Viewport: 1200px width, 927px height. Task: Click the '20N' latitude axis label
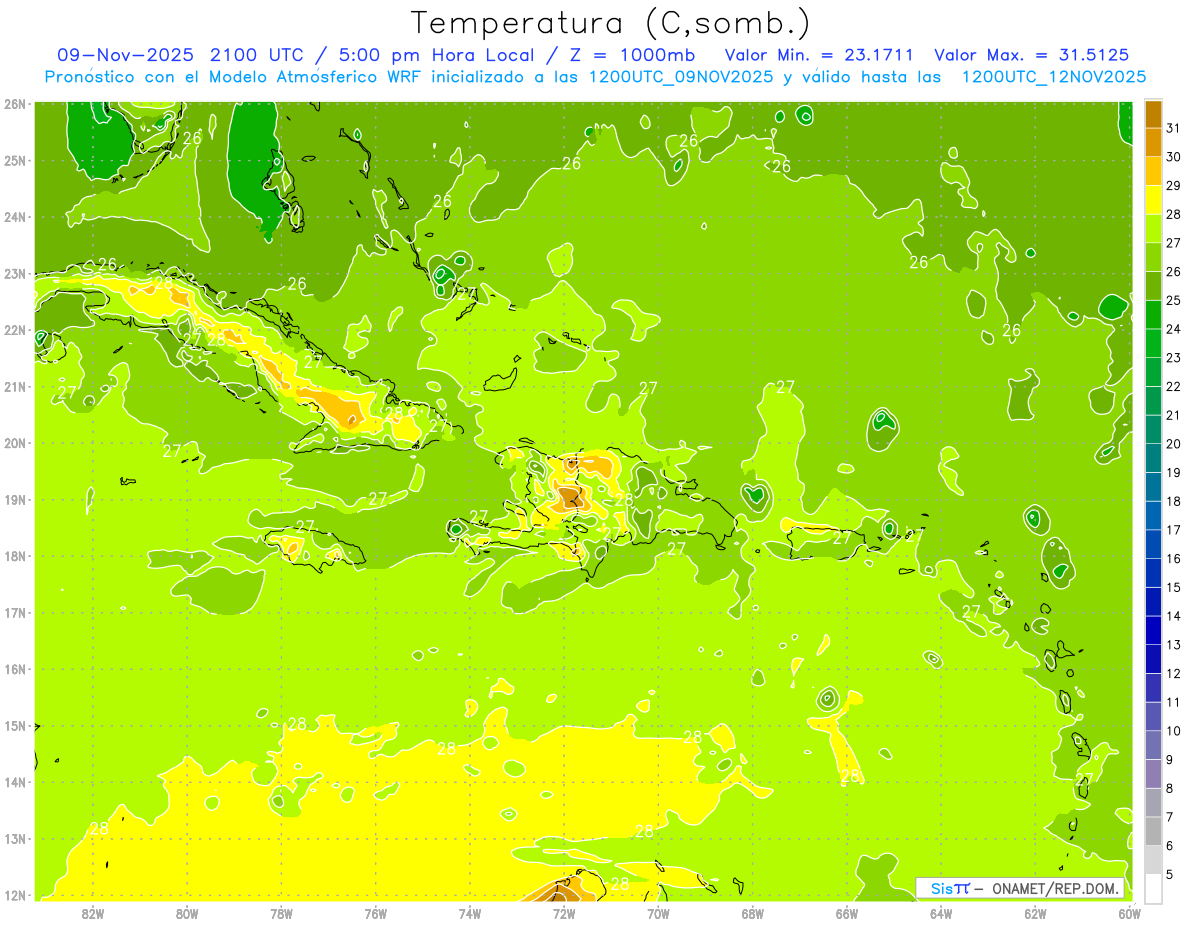[x=15, y=443]
